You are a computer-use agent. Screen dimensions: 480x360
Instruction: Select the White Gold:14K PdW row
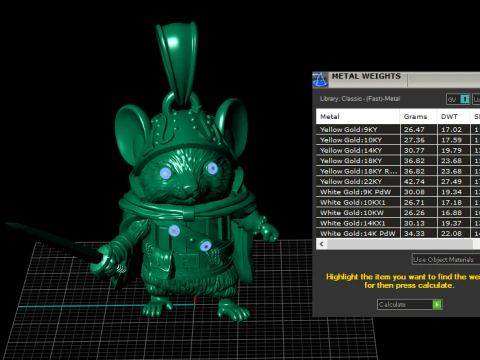(x=398, y=233)
